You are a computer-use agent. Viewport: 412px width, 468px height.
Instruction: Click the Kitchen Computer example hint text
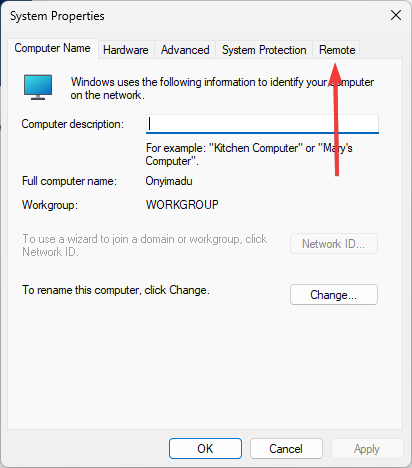coord(249,154)
